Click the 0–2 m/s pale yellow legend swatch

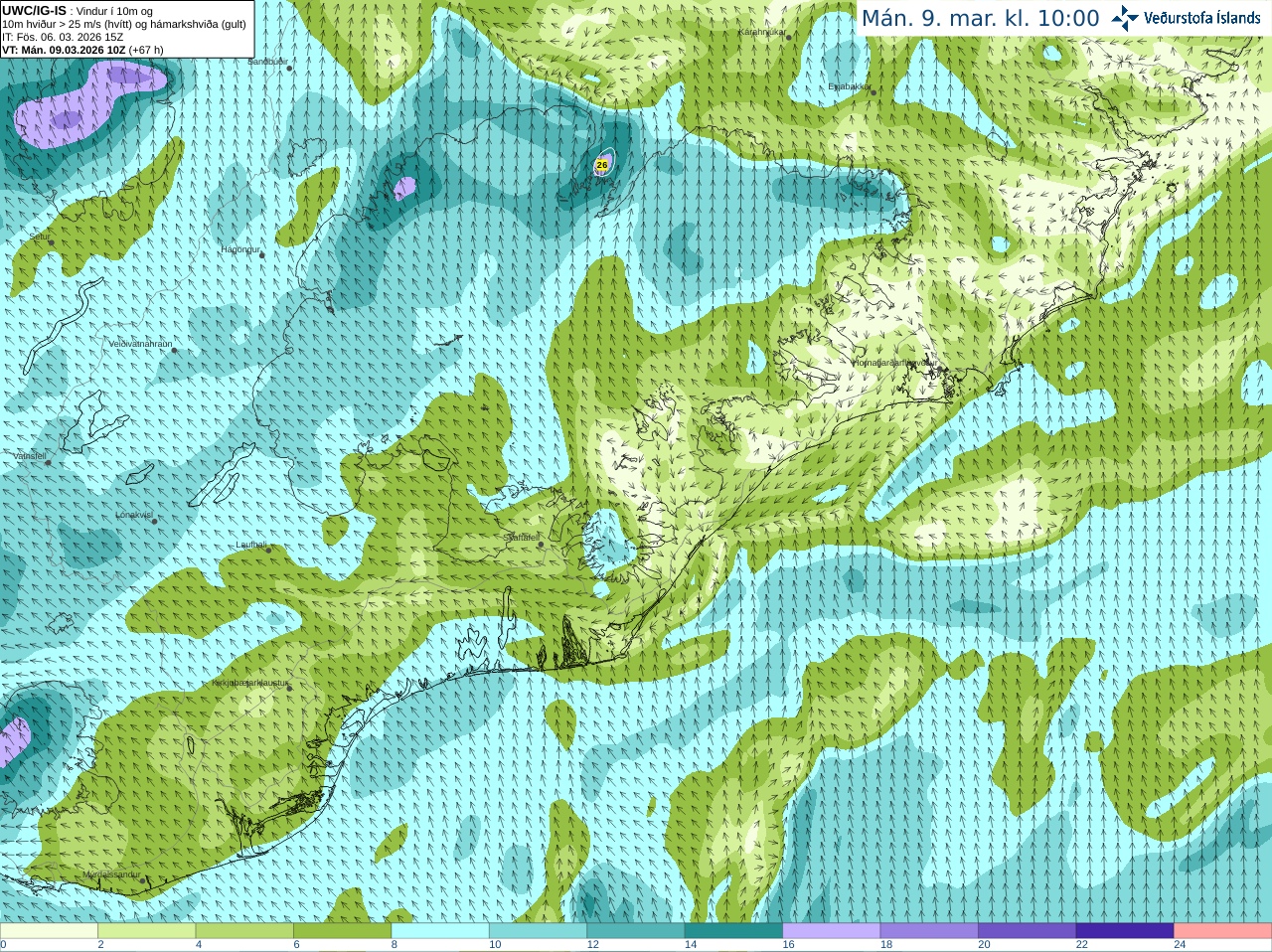point(49,931)
